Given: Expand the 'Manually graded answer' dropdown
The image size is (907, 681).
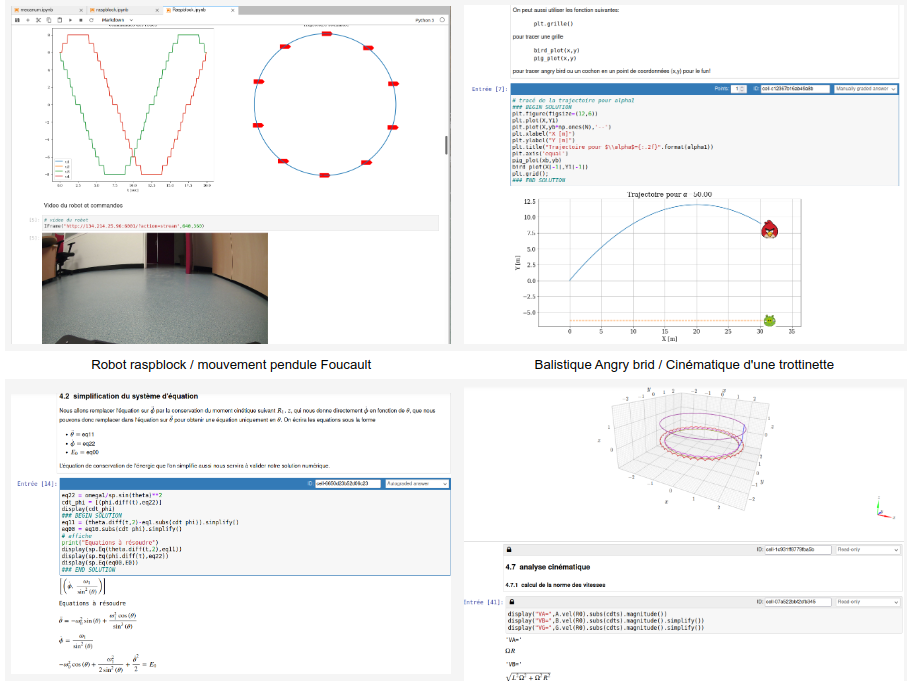Looking at the screenshot, I should click(864, 89).
